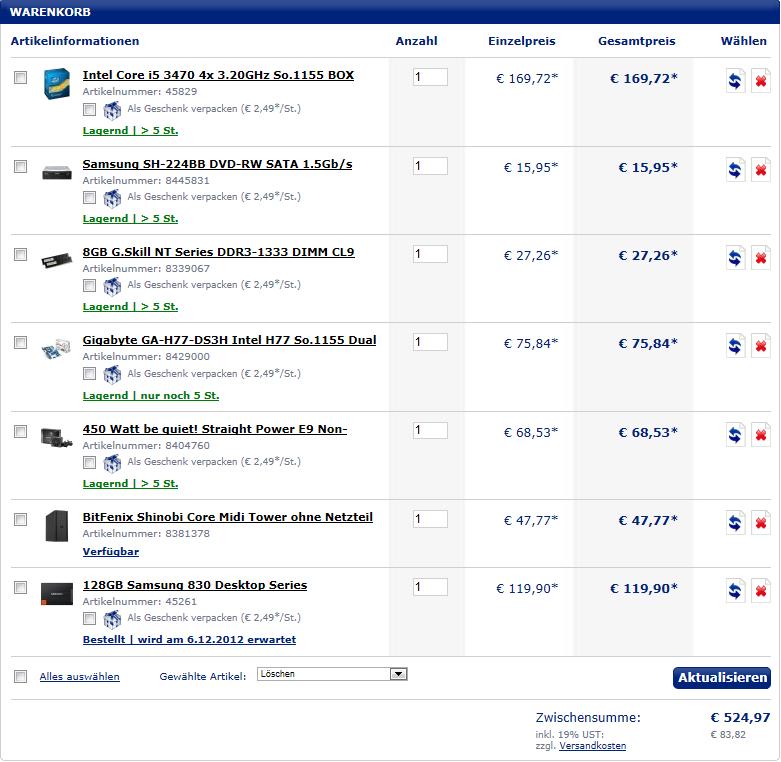Select the Samsung SH-224BB row checkbox

click(20, 166)
